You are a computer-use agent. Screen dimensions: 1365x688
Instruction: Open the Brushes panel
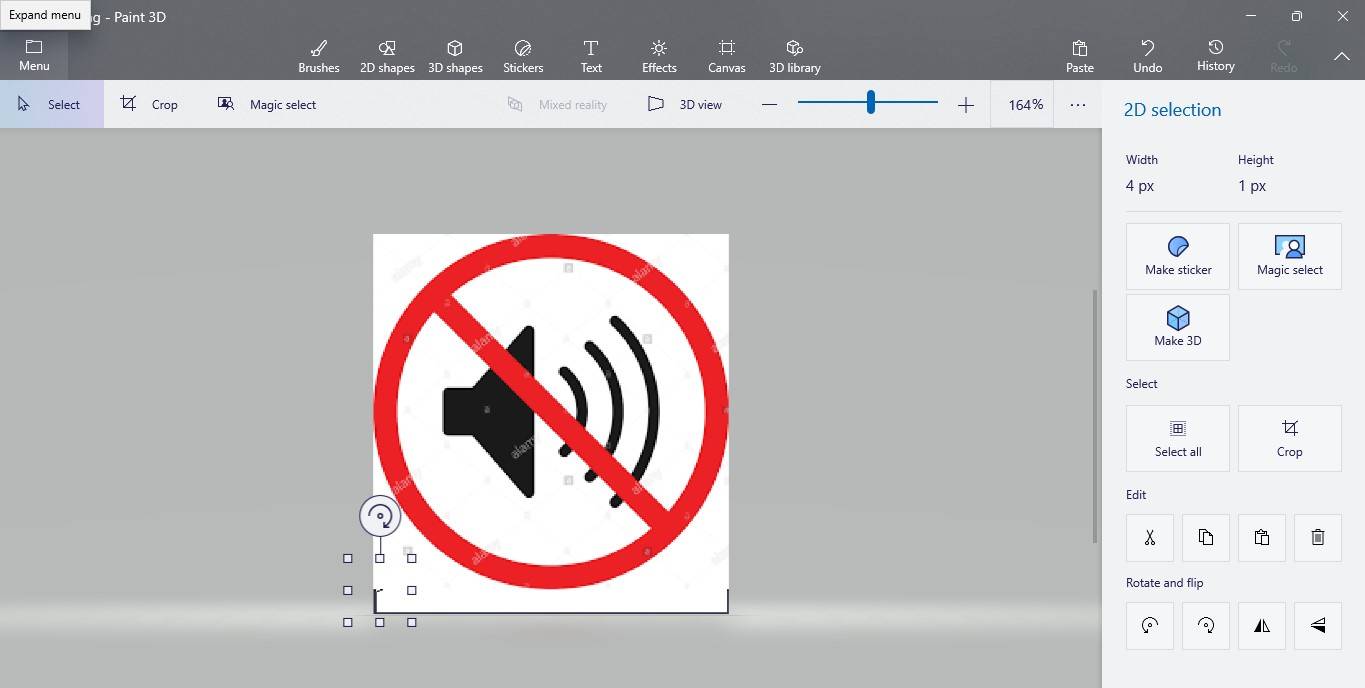click(318, 55)
